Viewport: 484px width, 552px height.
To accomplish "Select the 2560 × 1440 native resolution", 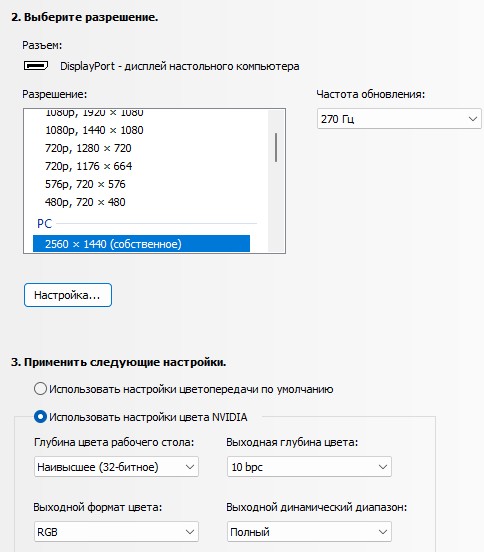I will click(x=141, y=244).
